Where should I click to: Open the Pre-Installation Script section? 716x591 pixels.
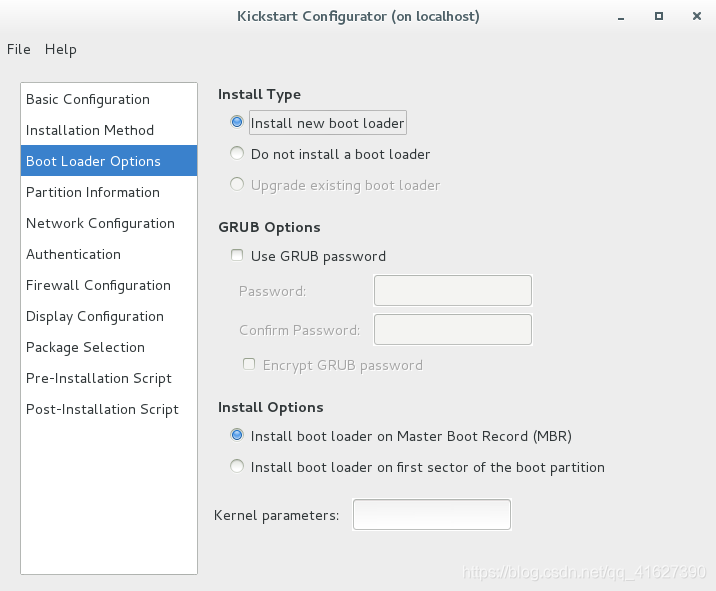[109, 379]
